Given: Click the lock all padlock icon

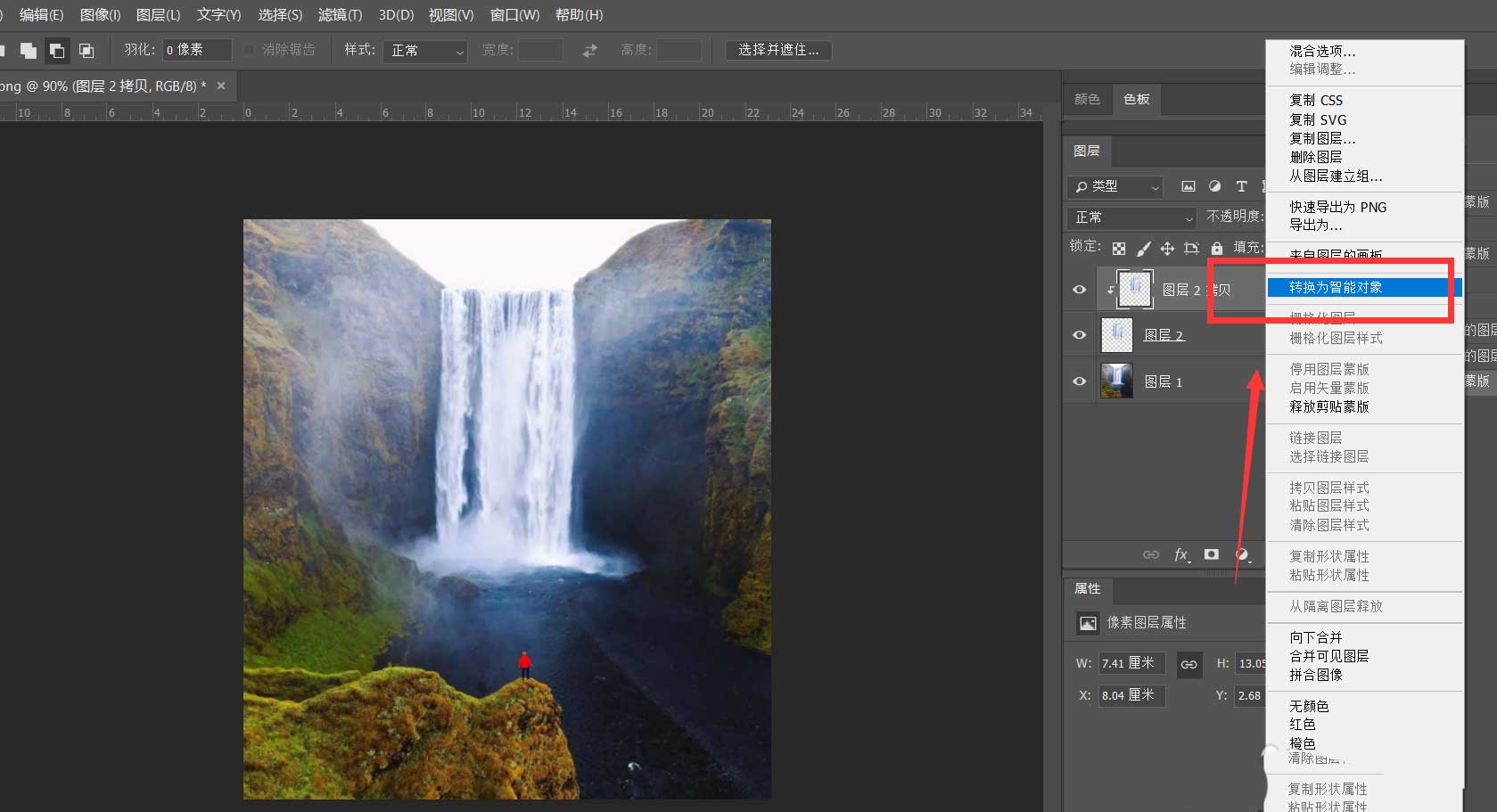Looking at the screenshot, I should pyautogui.click(x=1216, y=249).
